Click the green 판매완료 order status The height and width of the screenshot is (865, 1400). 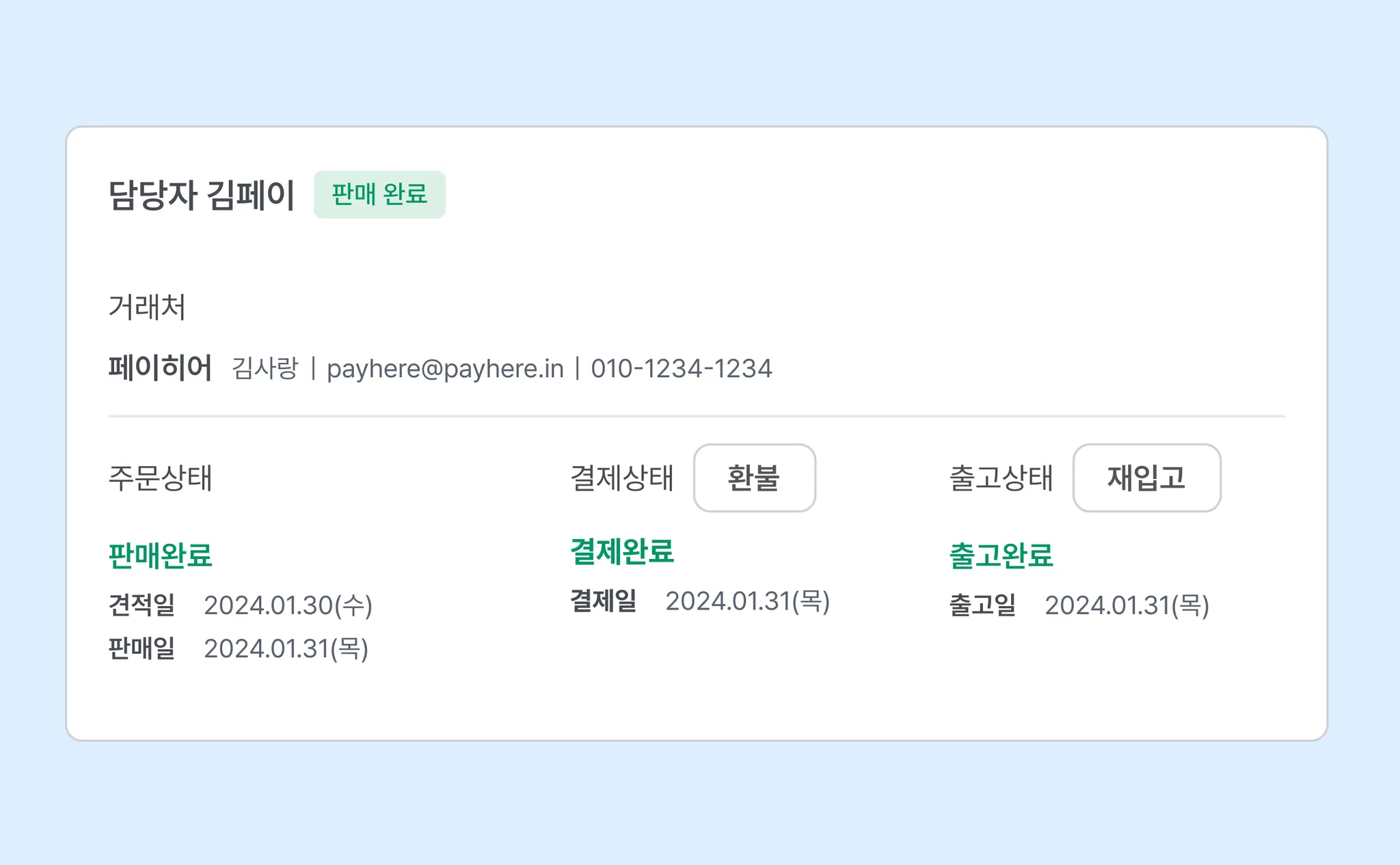point(161,555)
